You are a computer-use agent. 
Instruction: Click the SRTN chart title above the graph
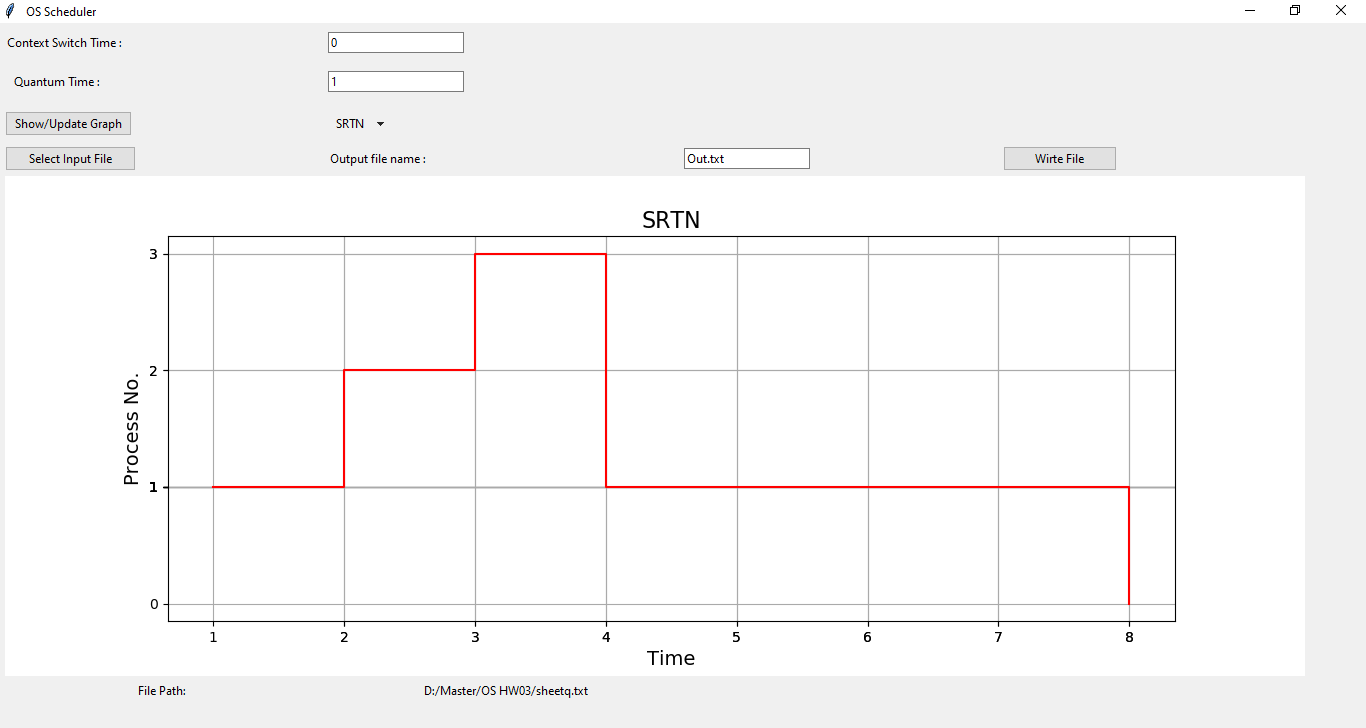[671, 221]
